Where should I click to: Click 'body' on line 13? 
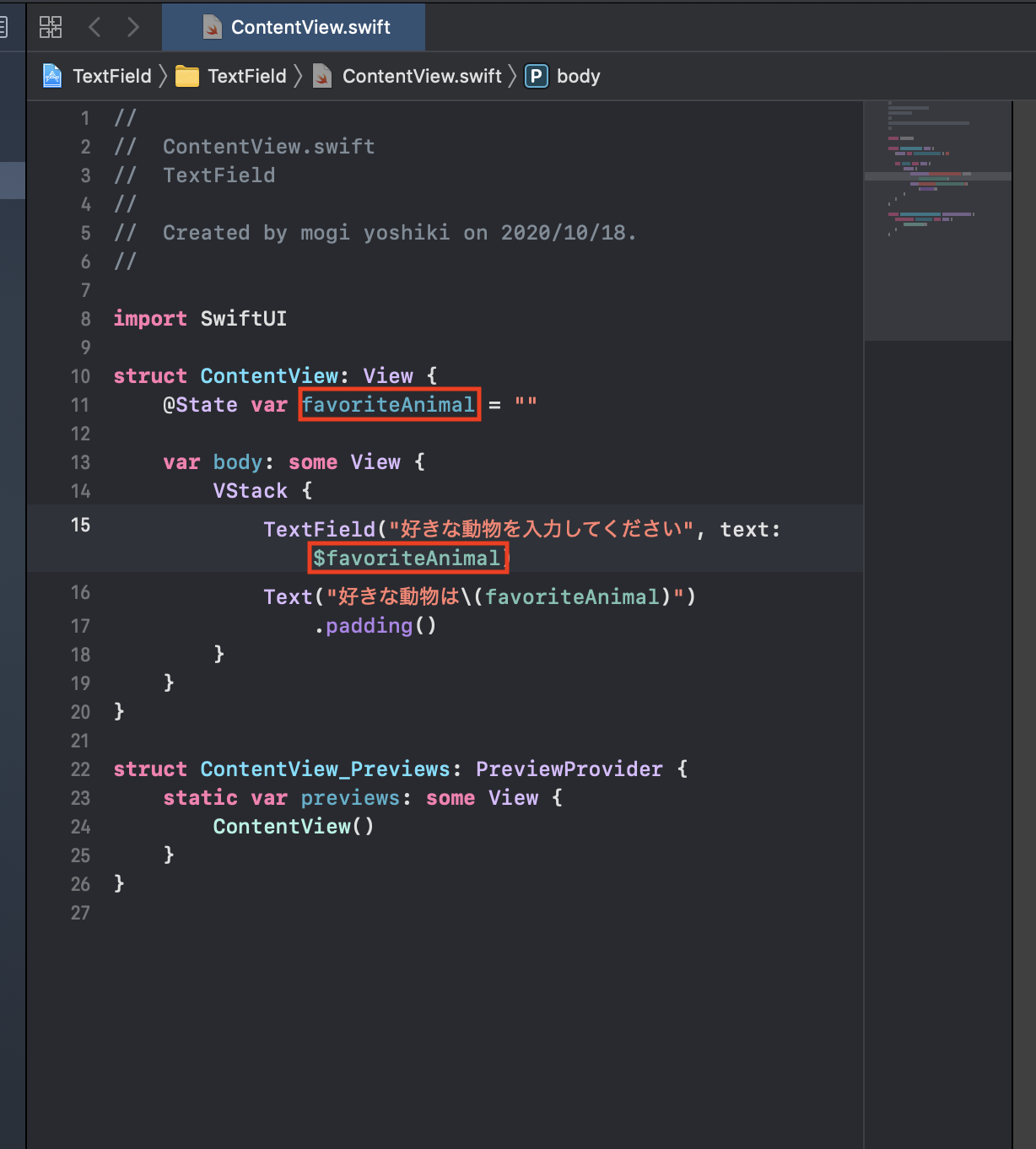pos(238,462)
